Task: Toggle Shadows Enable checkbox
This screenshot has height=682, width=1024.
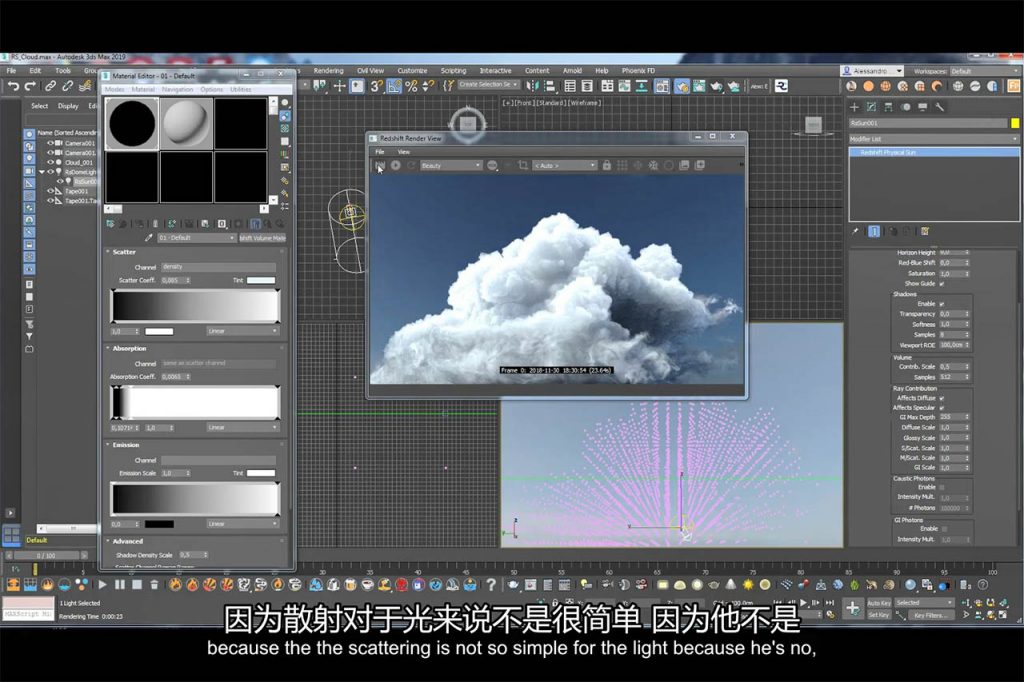Action: 942,304
